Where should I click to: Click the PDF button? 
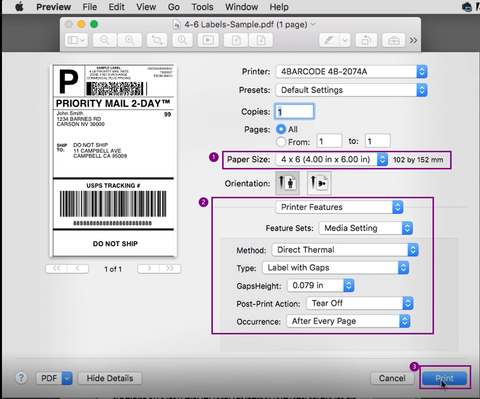(49, 378)
